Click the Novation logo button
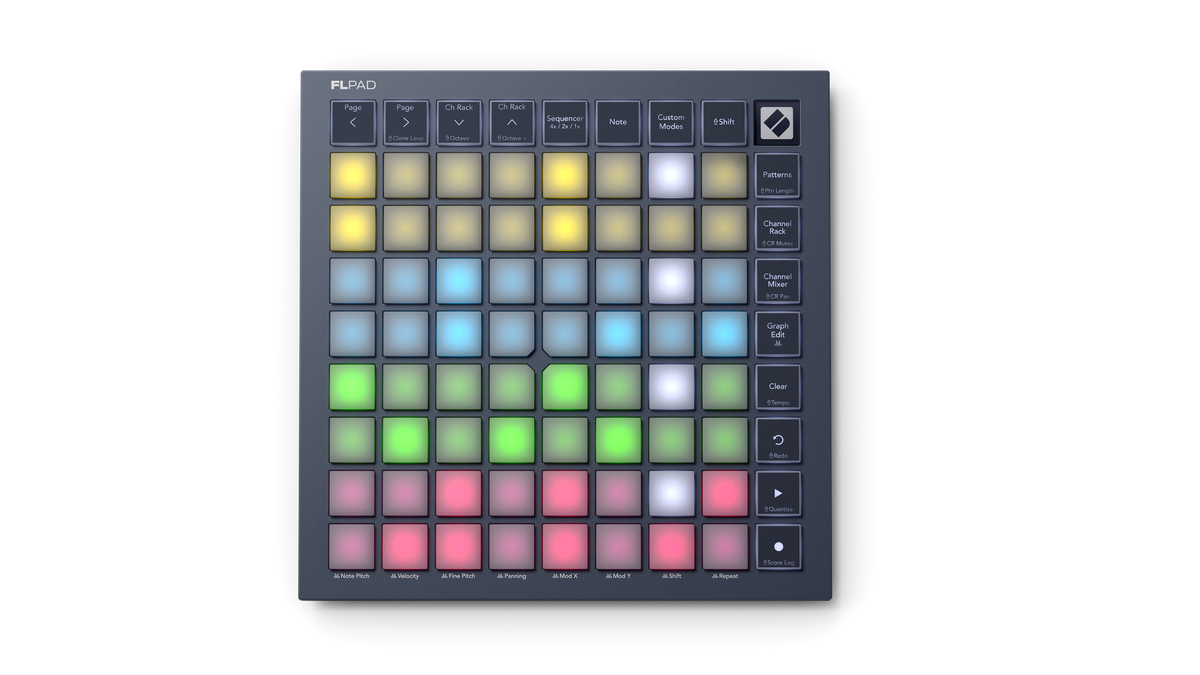Image resolution: width=1200 pixels, height=675 pixels. click(778, 122)
